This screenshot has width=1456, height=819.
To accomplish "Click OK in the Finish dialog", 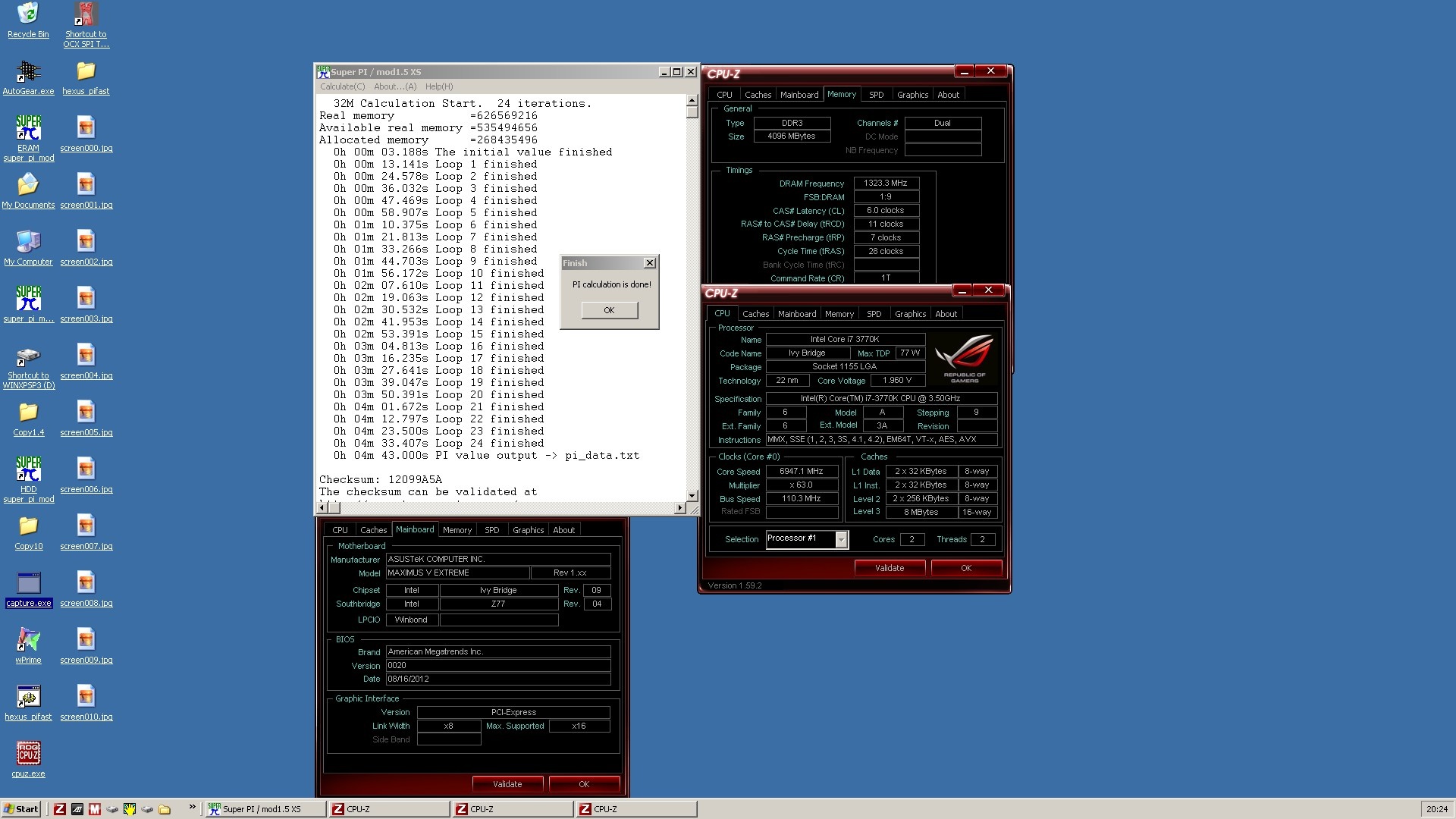I will coord(609,310).
